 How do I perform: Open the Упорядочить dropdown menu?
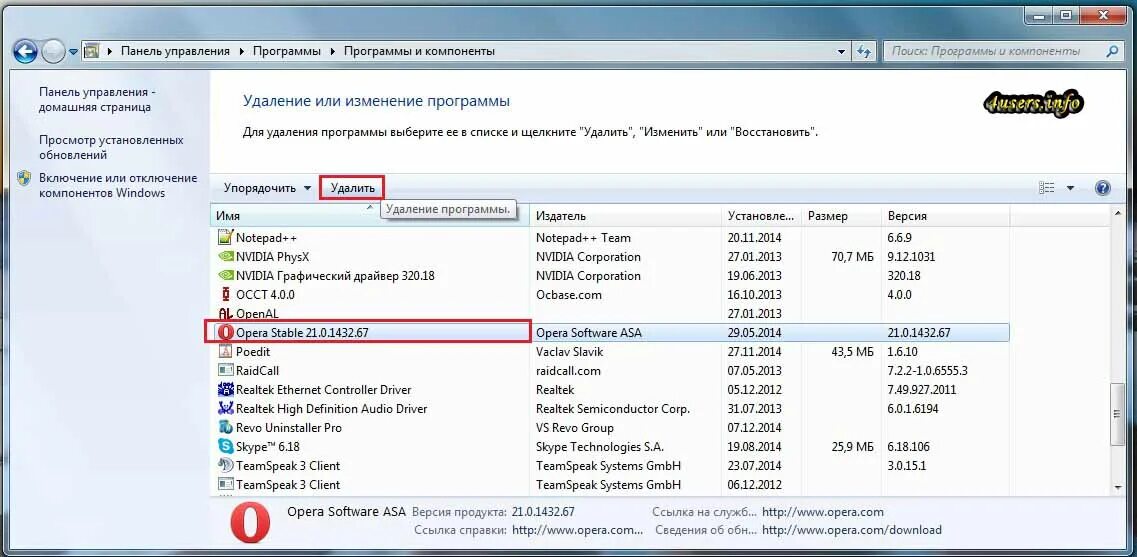tap(268, 188)
